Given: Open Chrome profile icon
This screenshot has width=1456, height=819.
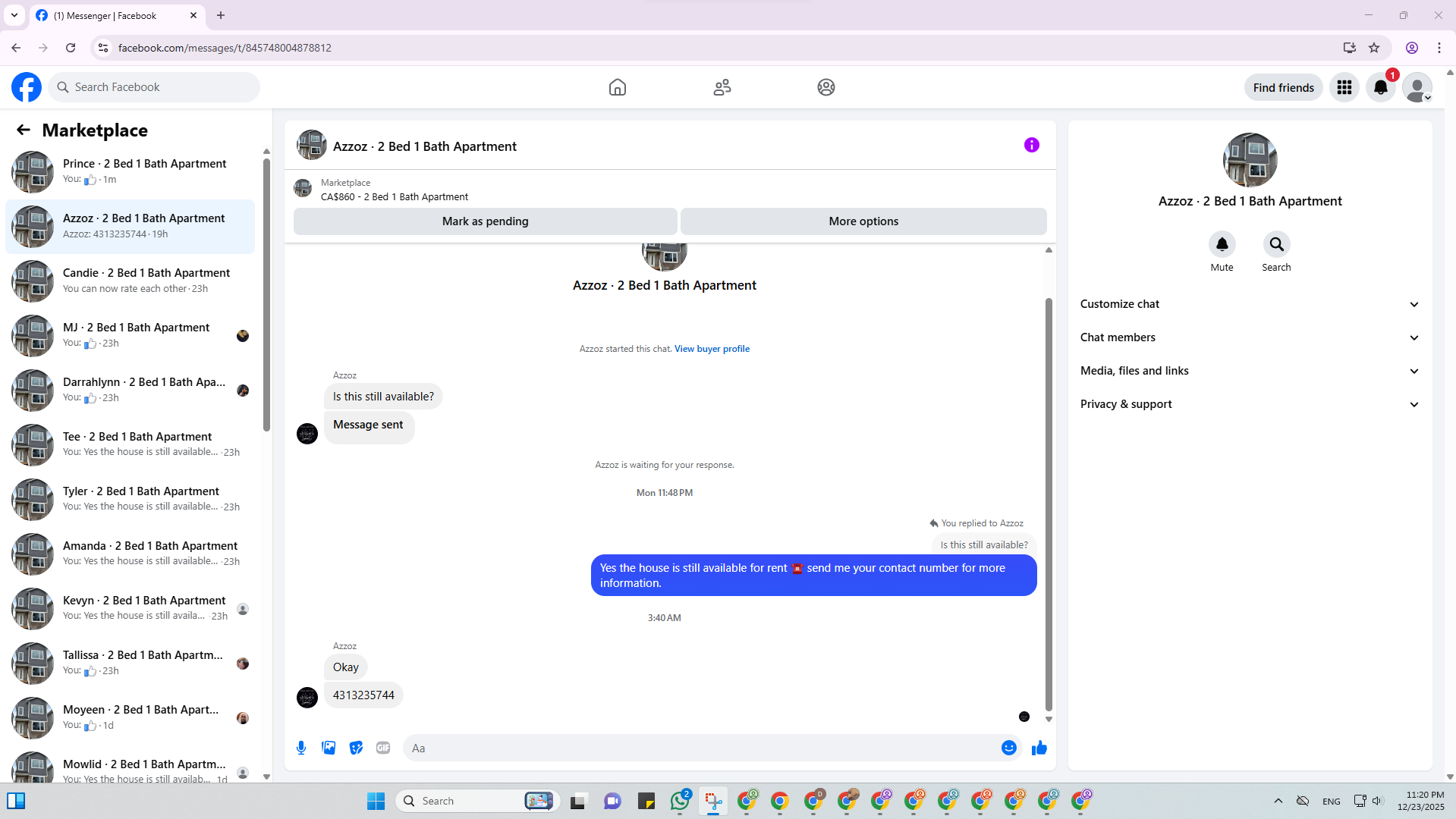Looking at the screenshot, I should pos(1412,48).
